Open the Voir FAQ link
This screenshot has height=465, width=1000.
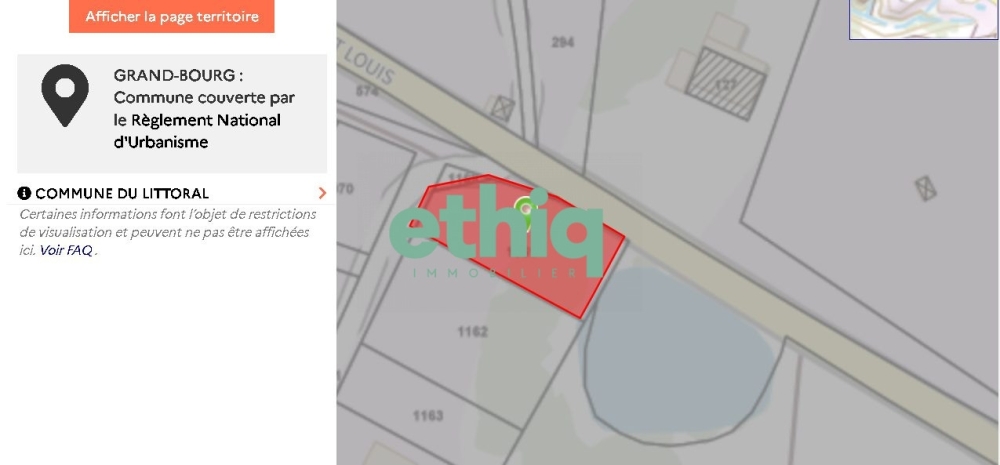[x=66, y=251]
